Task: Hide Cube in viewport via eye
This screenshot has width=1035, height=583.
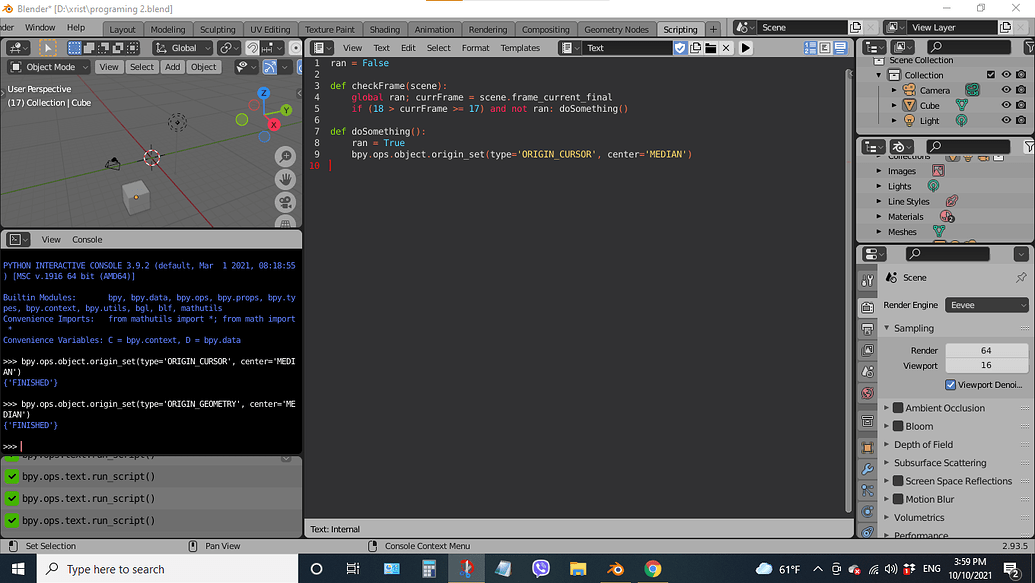Action: pos(1006,105)
